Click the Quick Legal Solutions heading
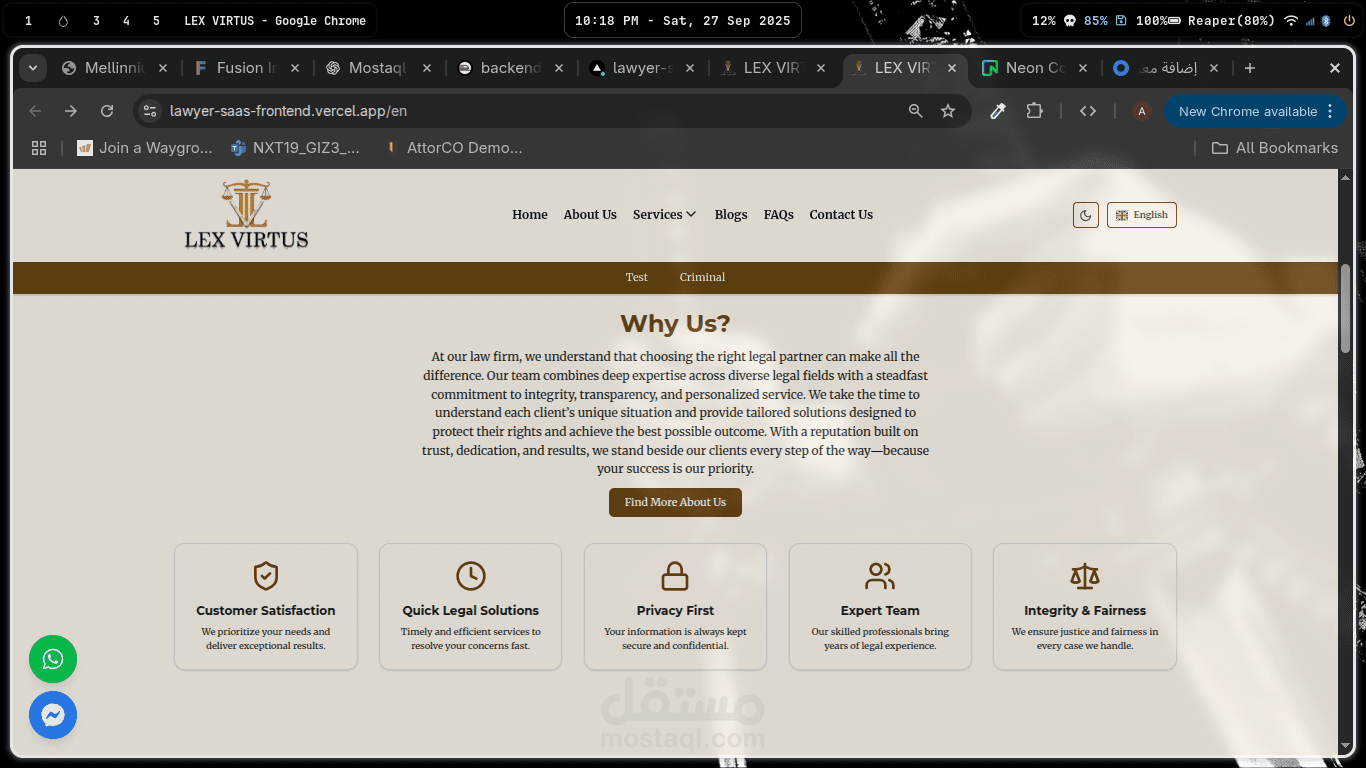This screenshot has height=768, width=1366. (x=471, y=610)
